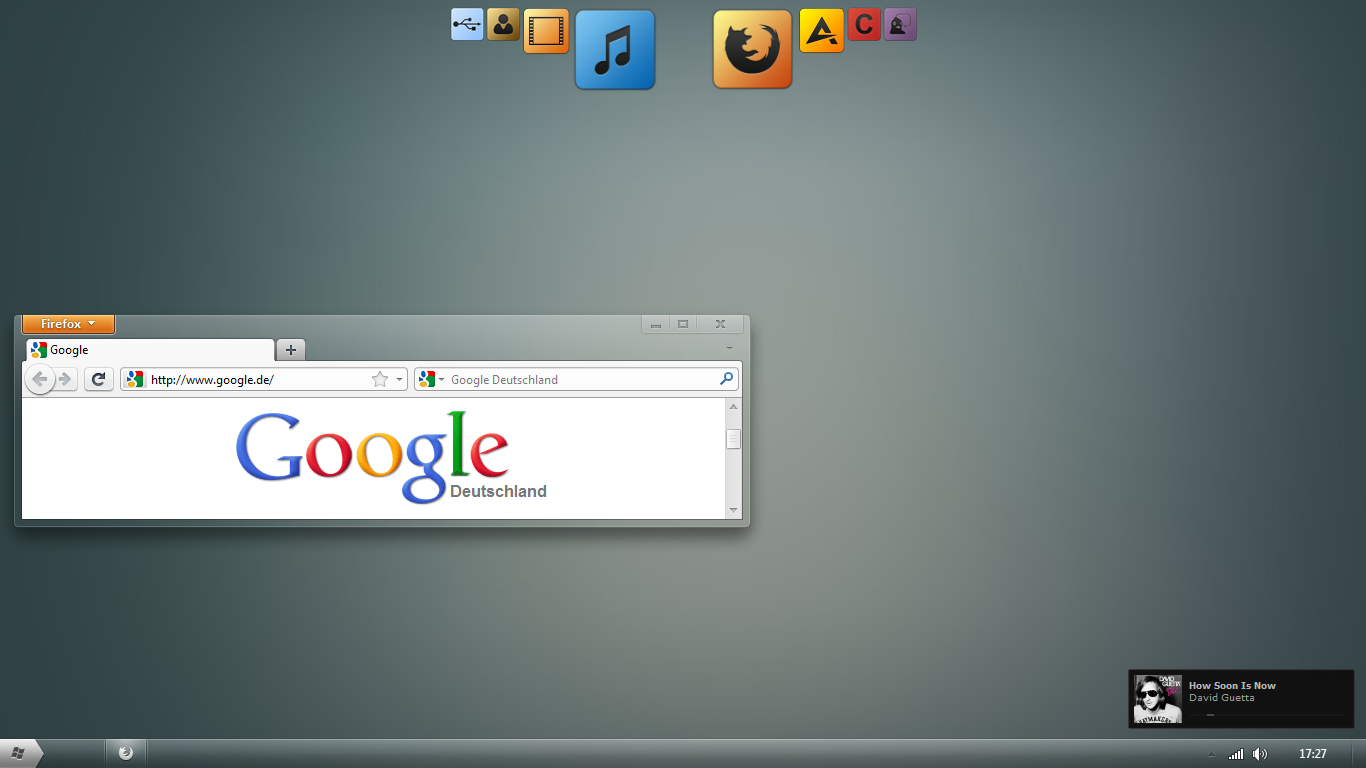Screen dimensions: 1366x768
Task: Click scrollbar up arrow in Firefox
Action: click(734, 406)
